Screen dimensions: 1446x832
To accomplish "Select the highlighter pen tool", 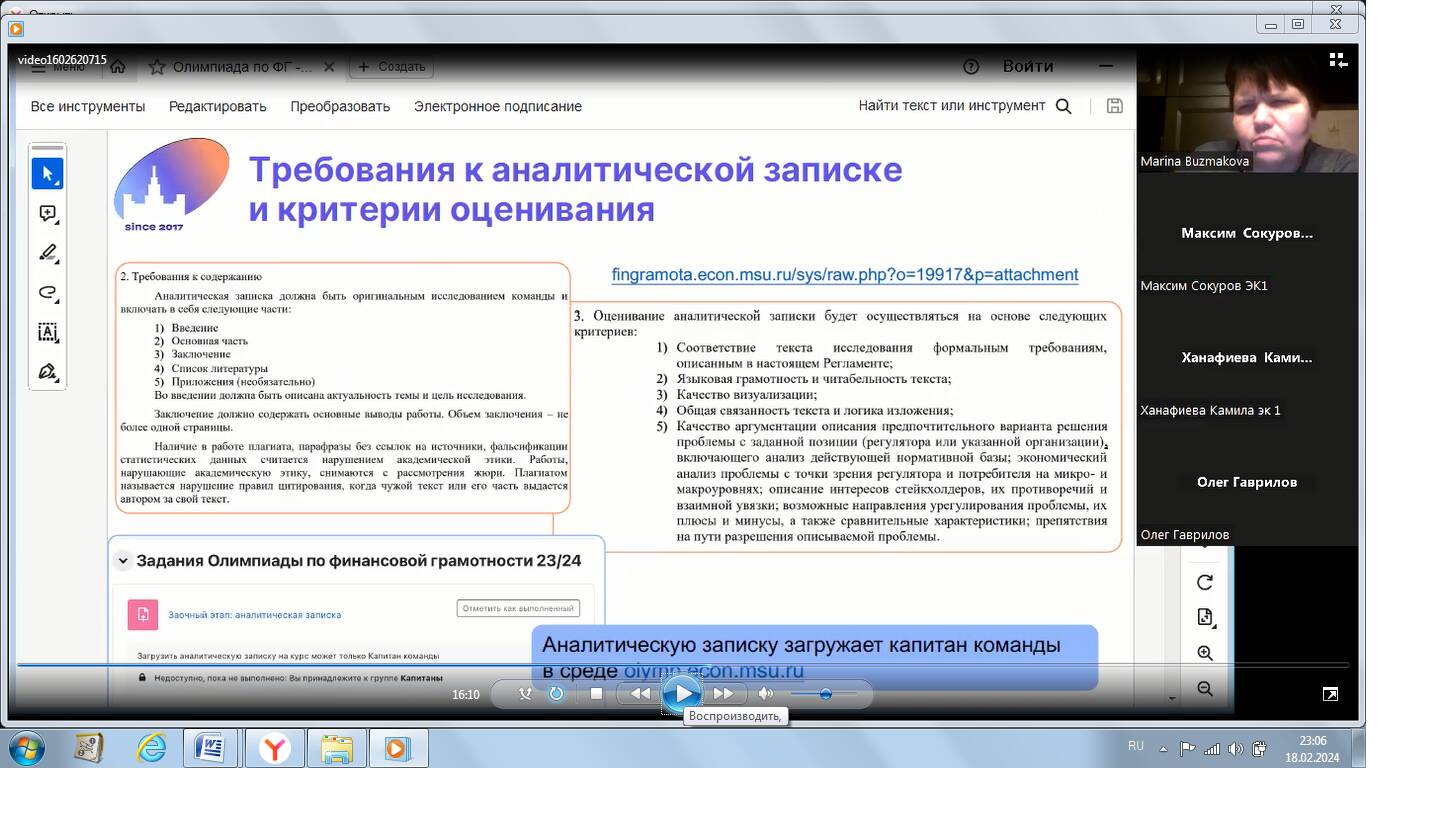I will tap(47, 253).
